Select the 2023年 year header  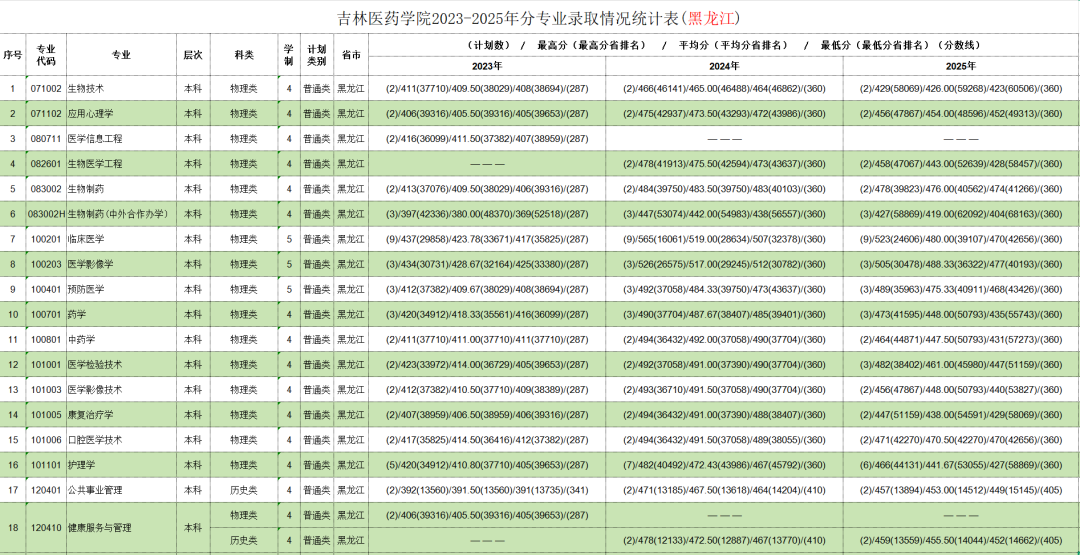tap(487, 66)
